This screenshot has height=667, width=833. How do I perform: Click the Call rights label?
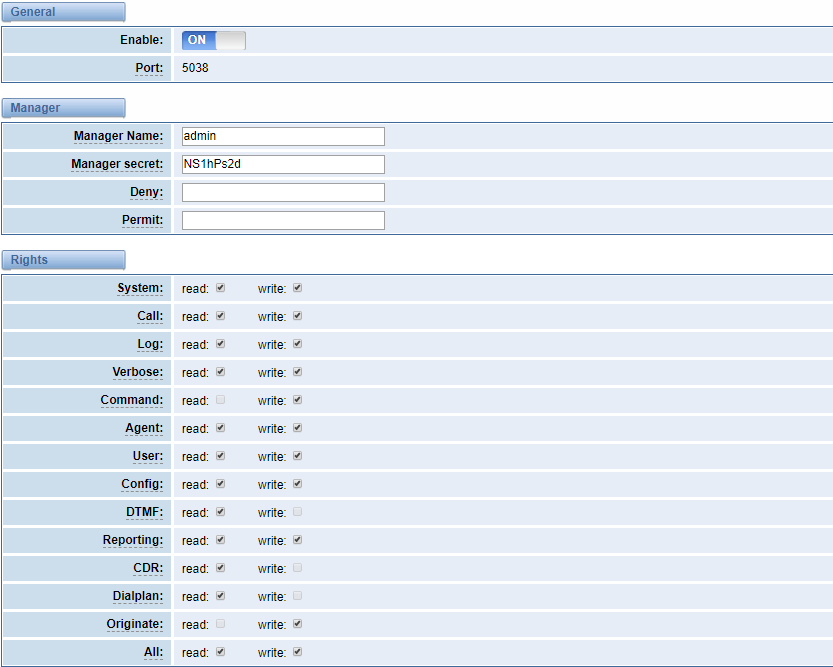[x=150, y=317]
